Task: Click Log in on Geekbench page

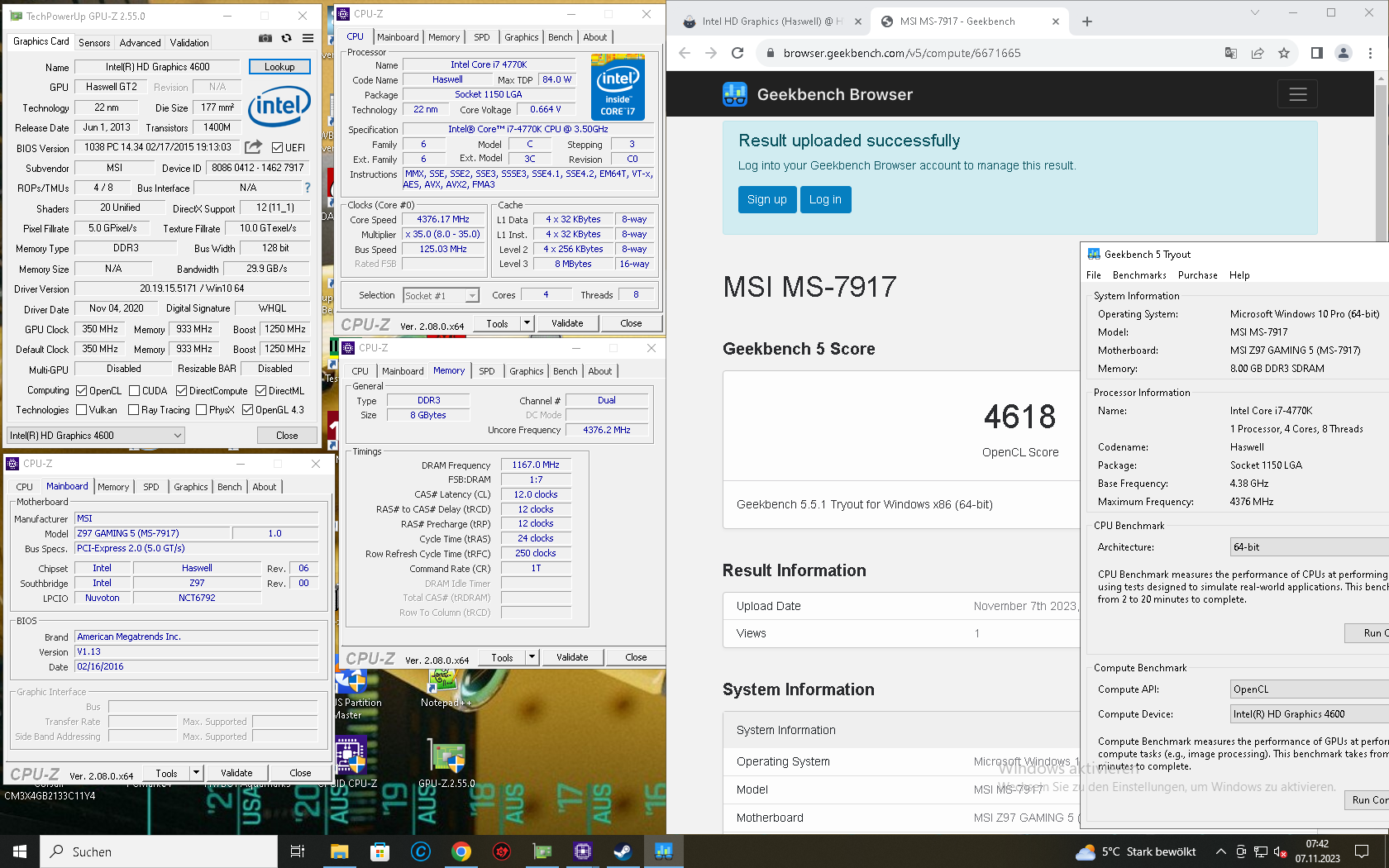Action: point(825,199)
